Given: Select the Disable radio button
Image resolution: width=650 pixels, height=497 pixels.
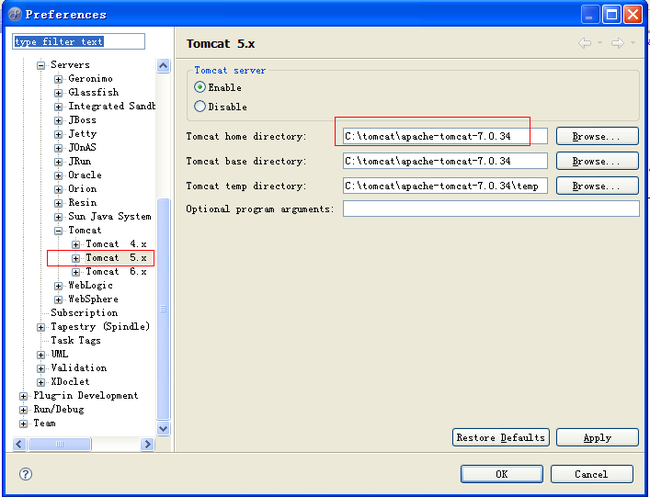Looking at the screenshot, I should (x=200, y=107).
